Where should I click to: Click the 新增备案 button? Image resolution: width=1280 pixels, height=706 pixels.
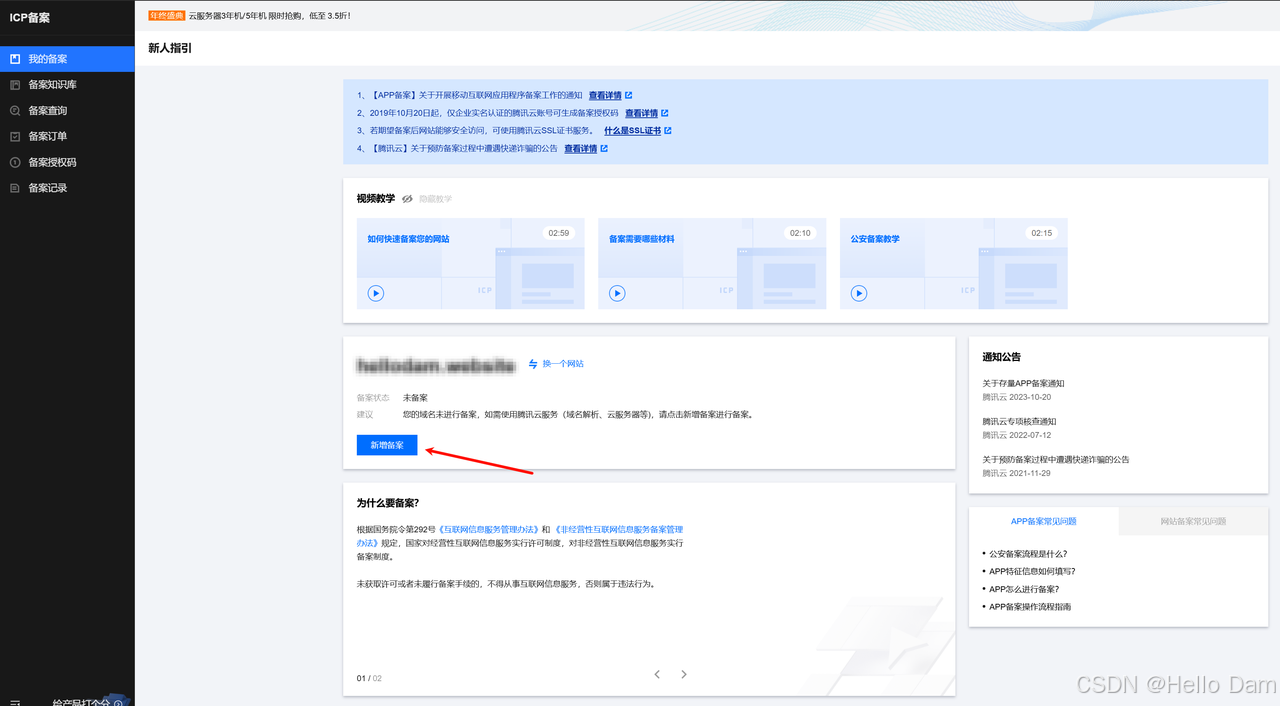[386, 445]
